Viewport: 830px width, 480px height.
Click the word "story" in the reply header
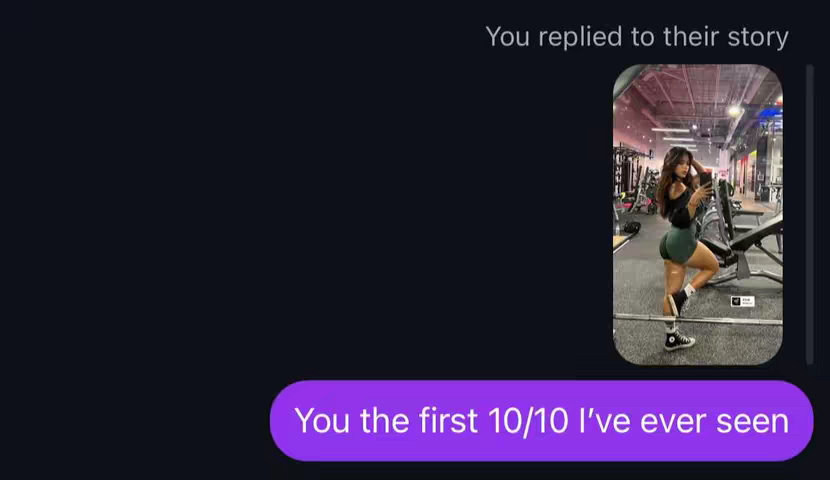click(x=759, y=37)
